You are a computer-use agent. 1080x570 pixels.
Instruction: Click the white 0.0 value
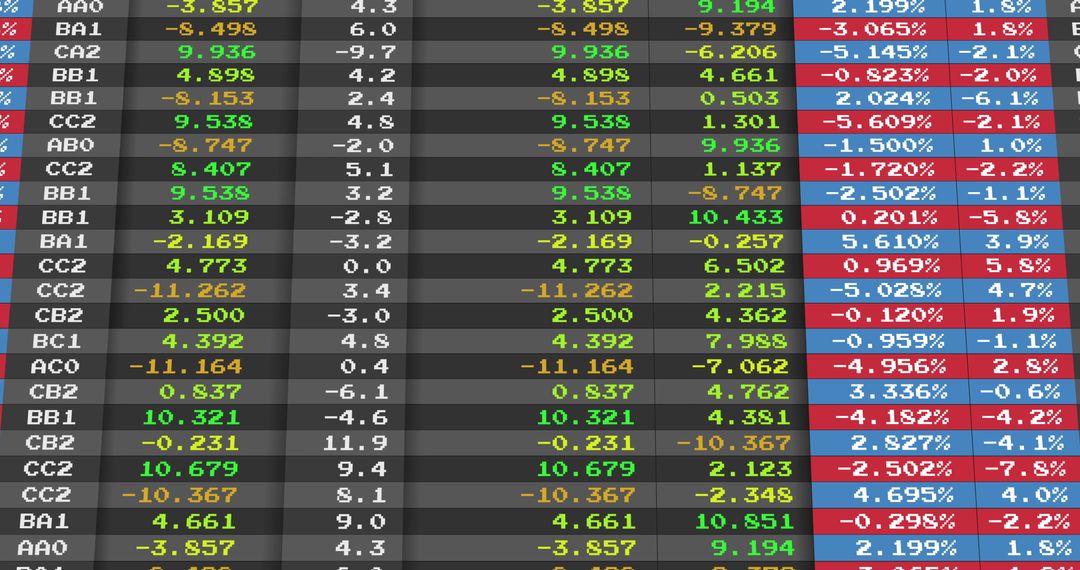click(367, 266)
